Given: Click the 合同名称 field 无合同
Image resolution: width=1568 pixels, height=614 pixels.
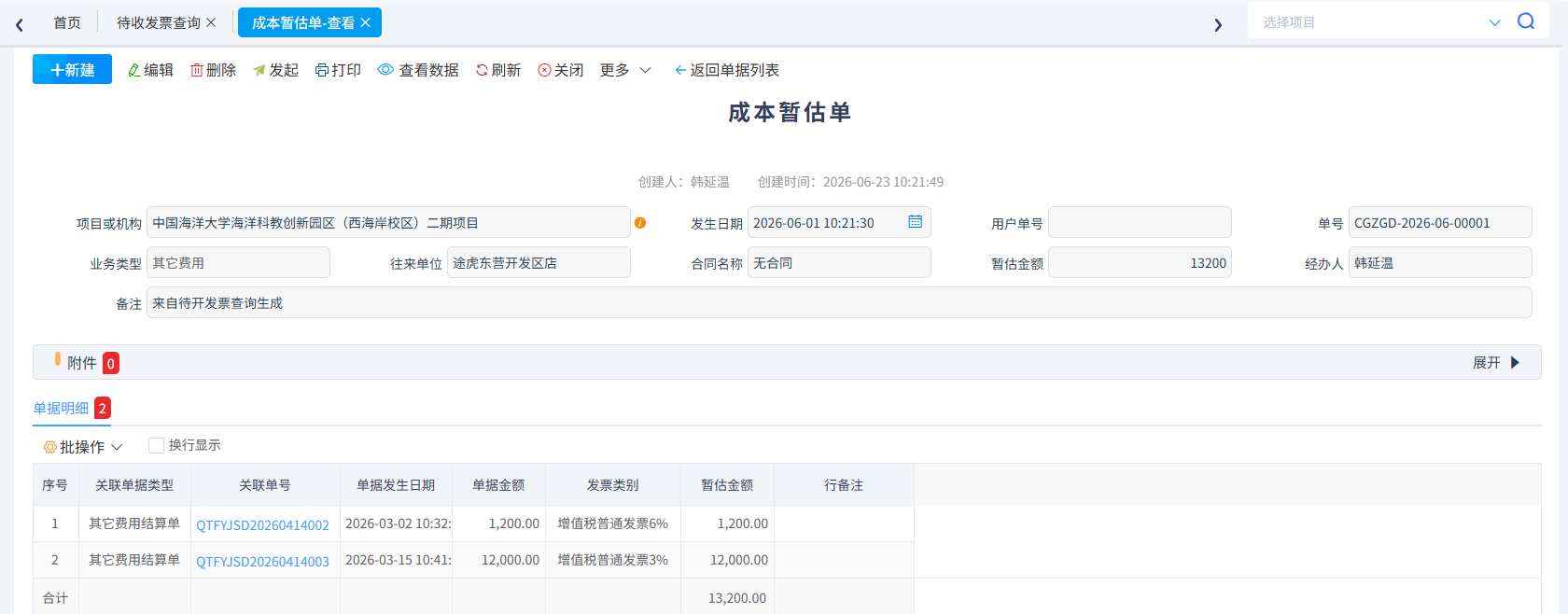Looking at the screenshot, I should [839, 263].
